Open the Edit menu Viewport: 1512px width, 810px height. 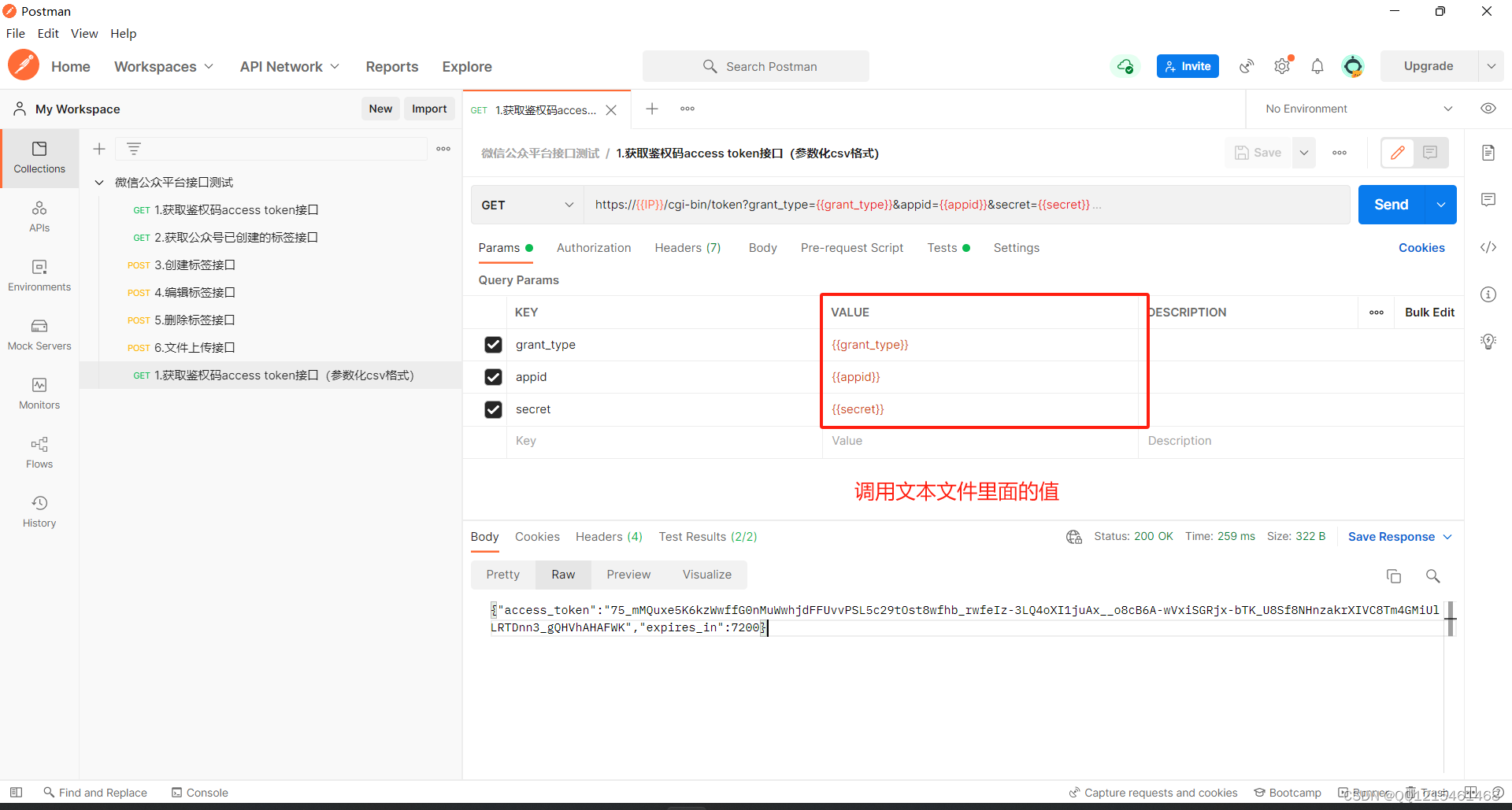coord(48,33)
